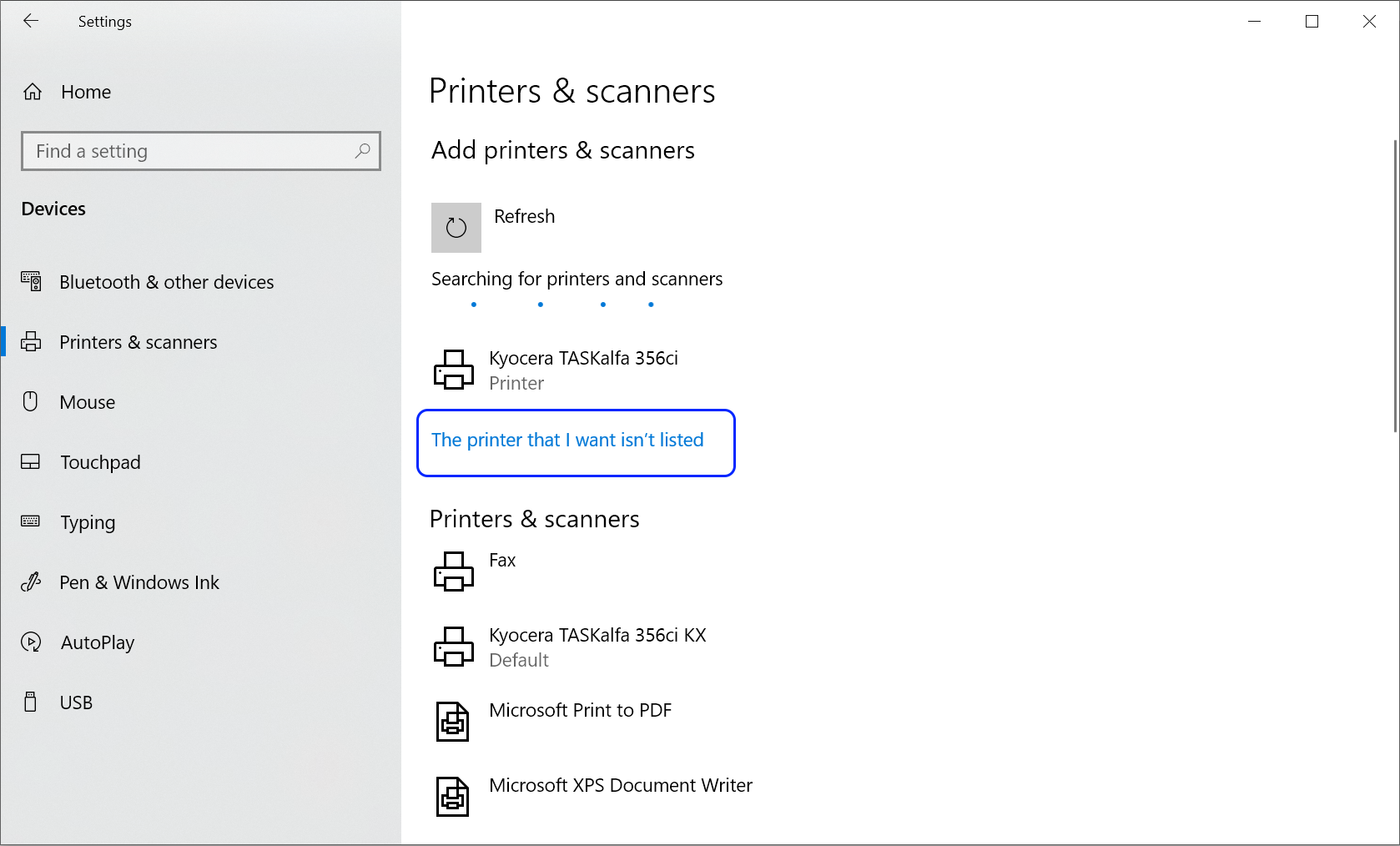This screenshot has height=846, width=1400.
Task: Open the Touchpad settings page
Action: 100,462
